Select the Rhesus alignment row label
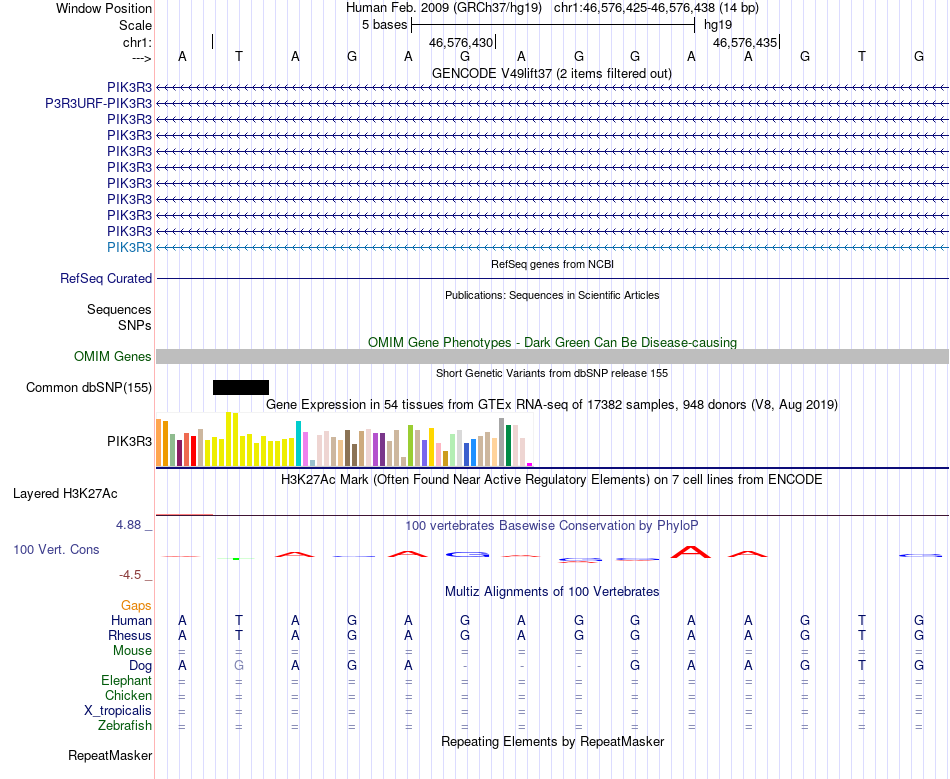The image size is (950, 779). click(x=130, y=635)
